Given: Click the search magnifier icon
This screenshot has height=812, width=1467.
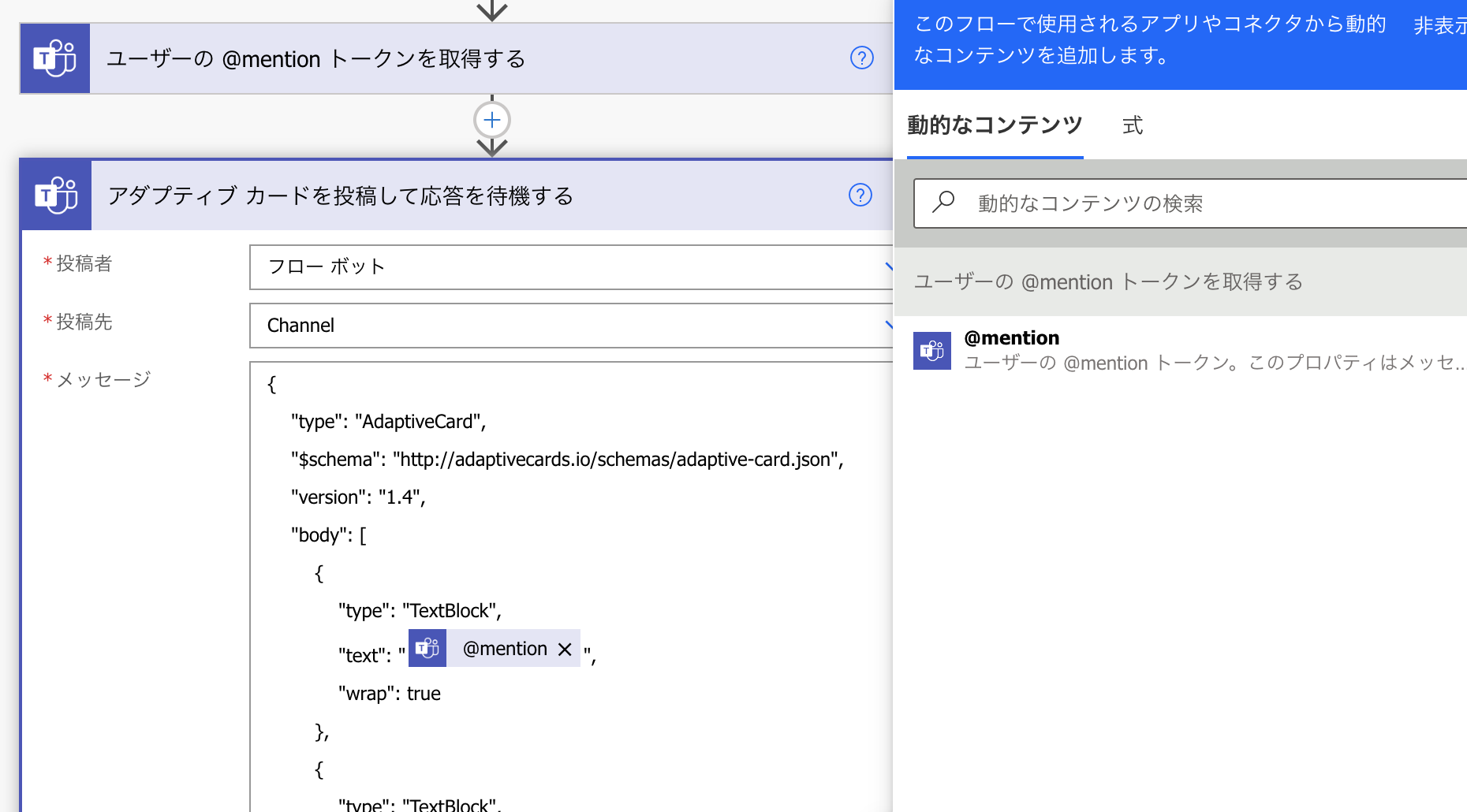Looking at the screenshot, I should (x=943, y=203).
